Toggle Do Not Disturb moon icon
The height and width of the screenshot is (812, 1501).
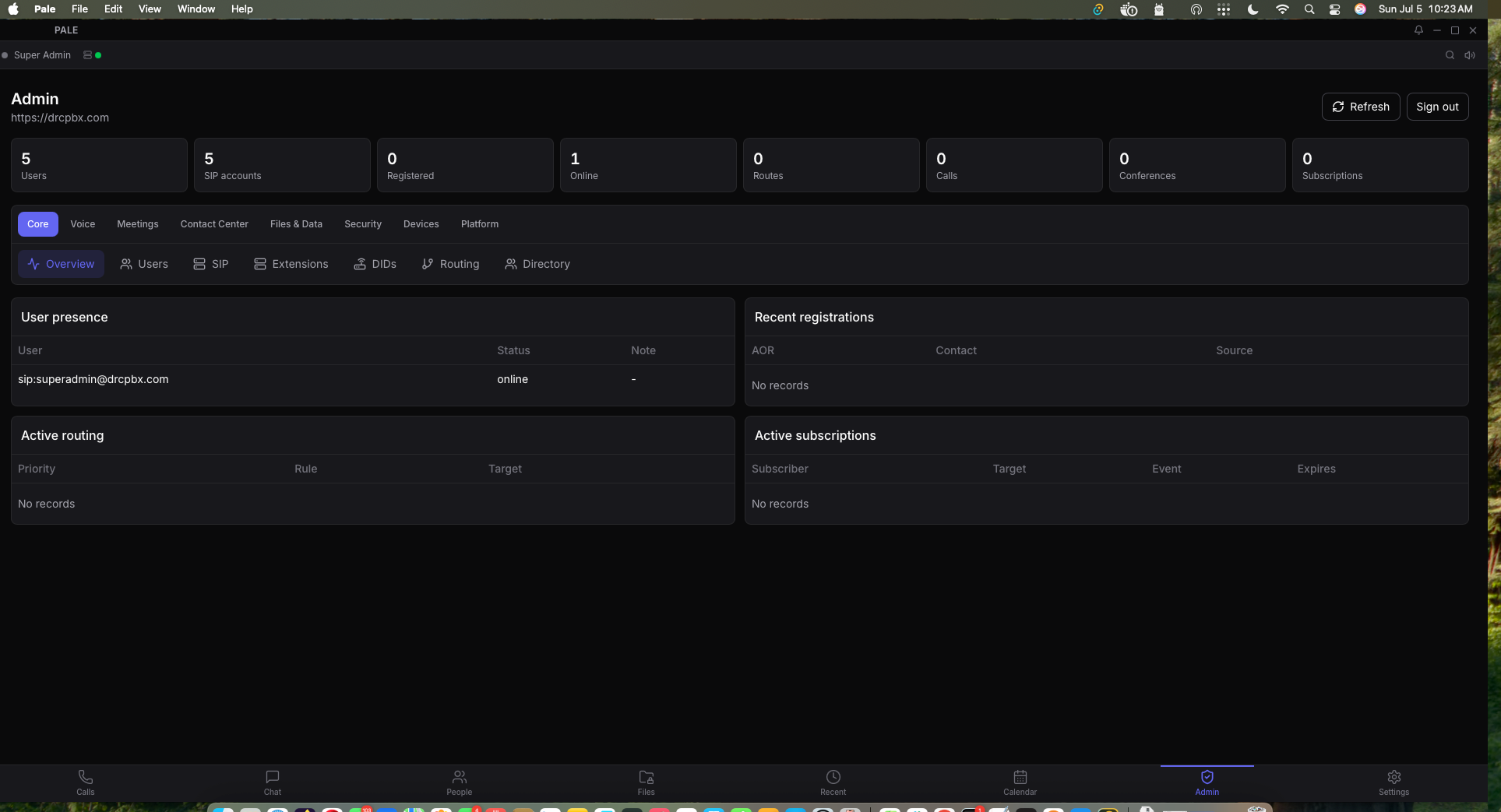(x=1253, y=9)
